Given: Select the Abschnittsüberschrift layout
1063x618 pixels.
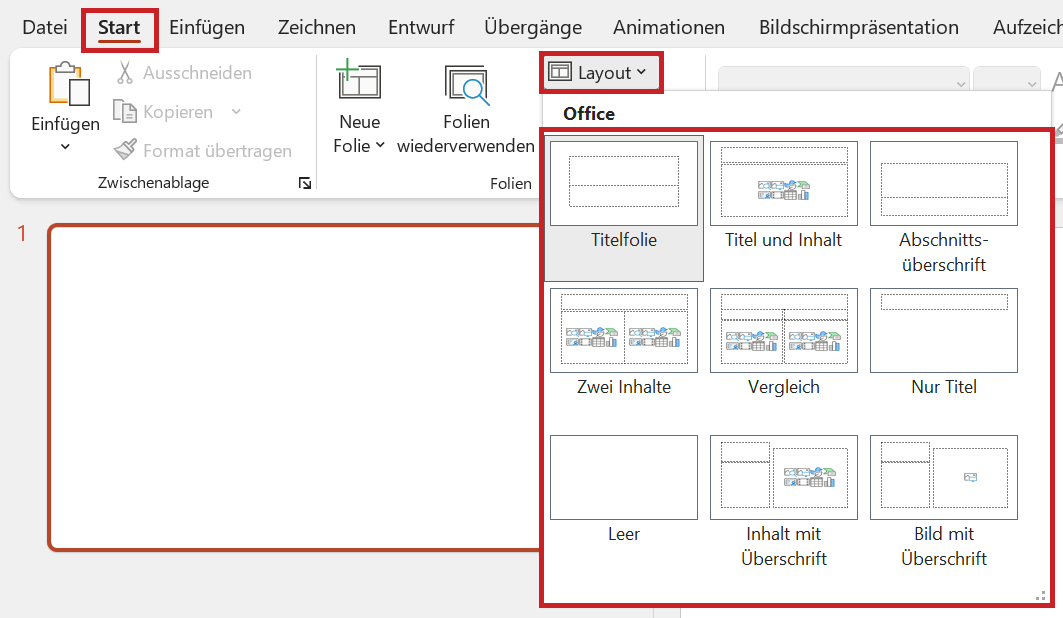Looking at the screenshot, I should 944,208.
